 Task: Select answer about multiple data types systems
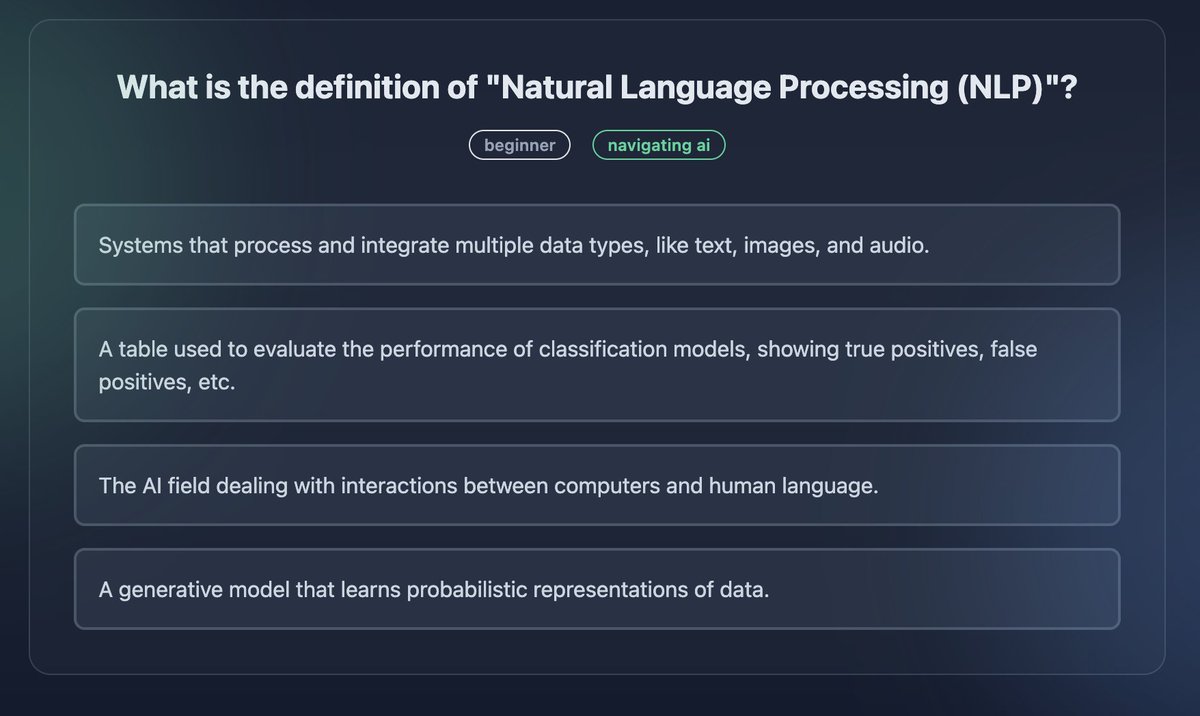[x=597, y=245]
